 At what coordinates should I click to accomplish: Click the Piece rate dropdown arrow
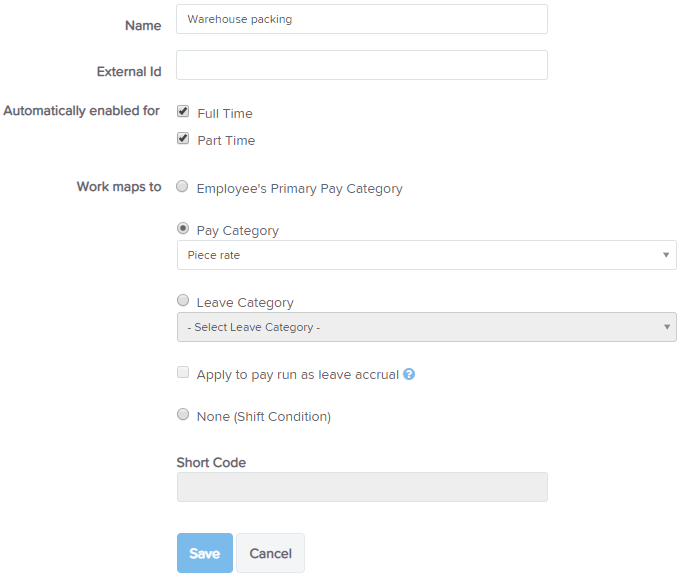click(x=666, y=255)
